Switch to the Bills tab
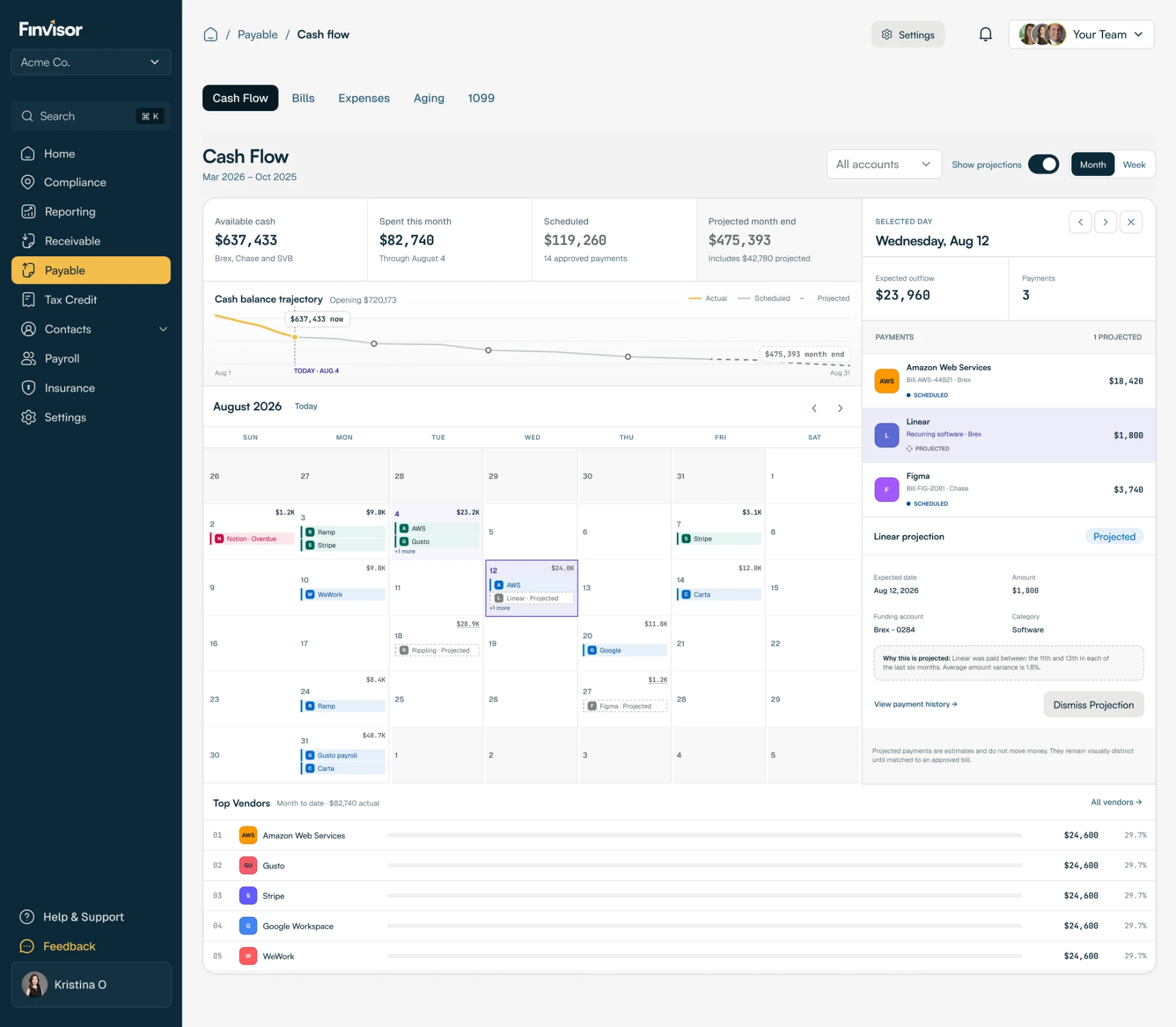The height and width of the screenshot is (1027, 1176). click(303, 98)
